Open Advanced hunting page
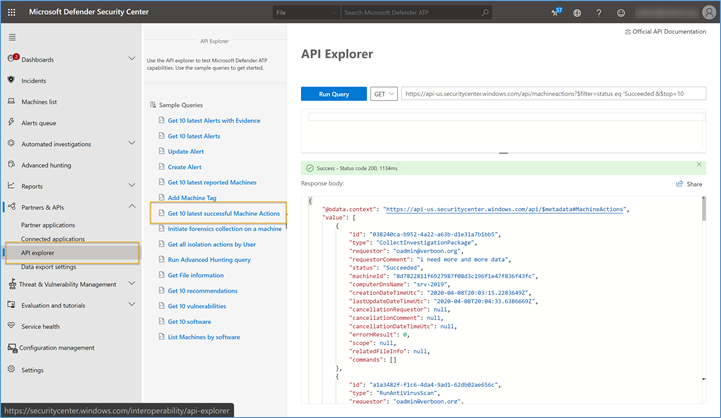Image resolution: width=721 pixels, height=418 pixels. 46,165
